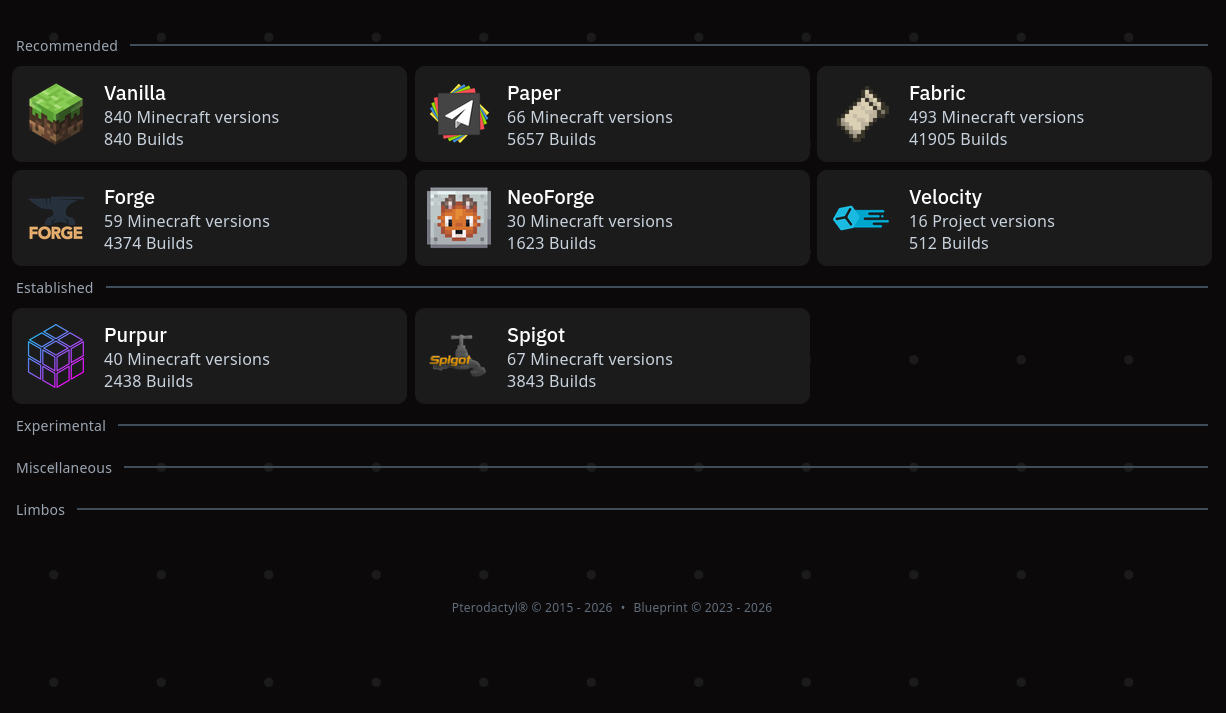Click the Velocity blue logo icon
Screen dimensions: 1226x713
(x=861, y=218)
